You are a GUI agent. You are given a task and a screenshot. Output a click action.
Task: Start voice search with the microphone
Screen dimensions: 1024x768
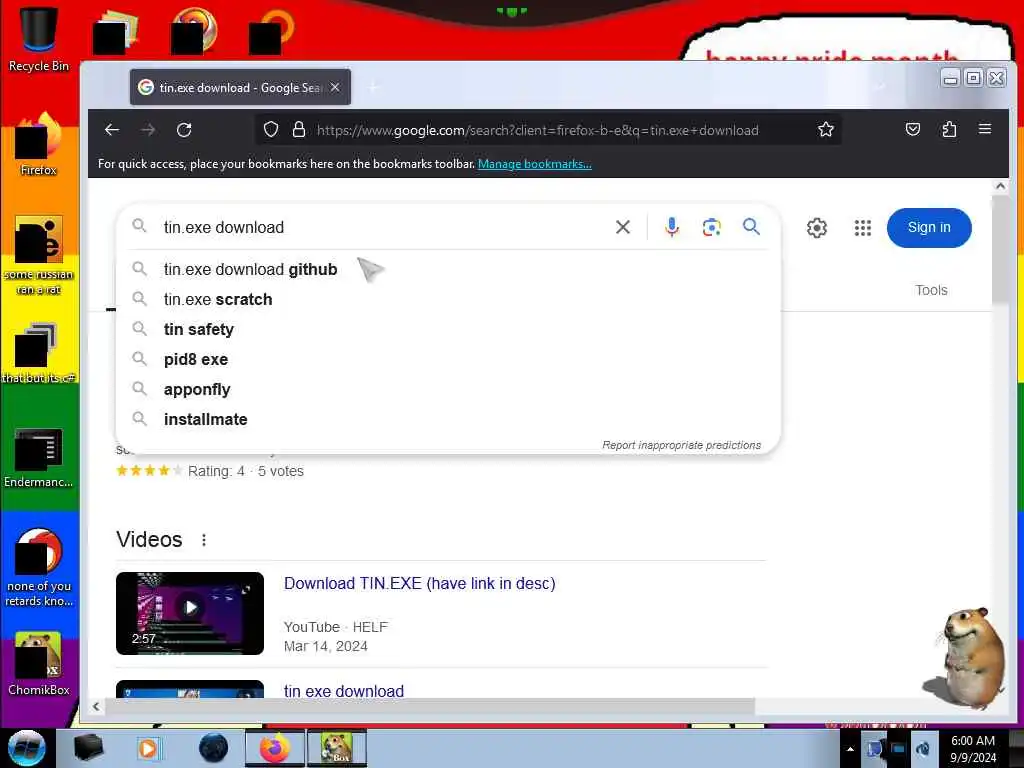tap(672, 227)
